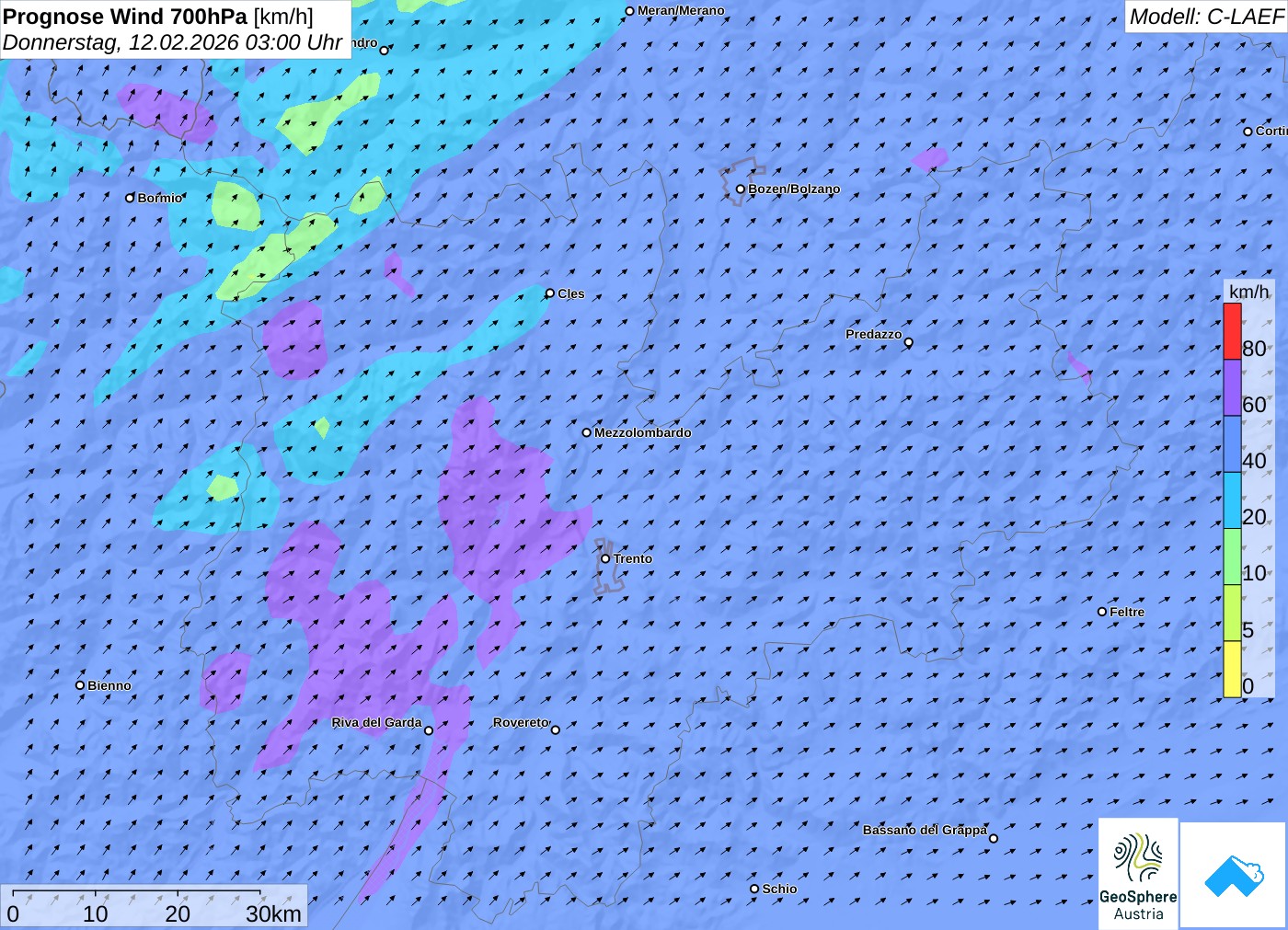Click the Riva del Garda marker
This screenshot has height=930, width=1288.
click(429, 730)
